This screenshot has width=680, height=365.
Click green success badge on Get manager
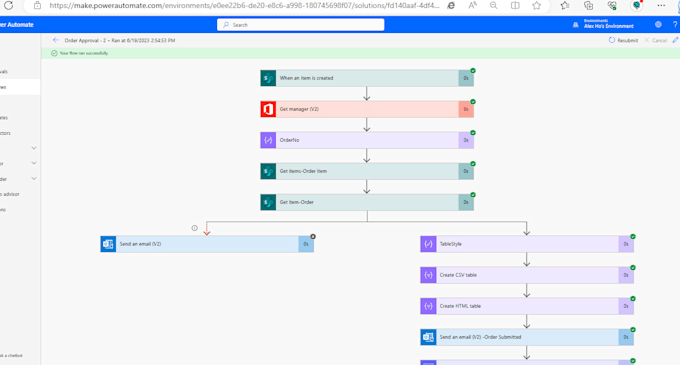(x=473, y=102)
